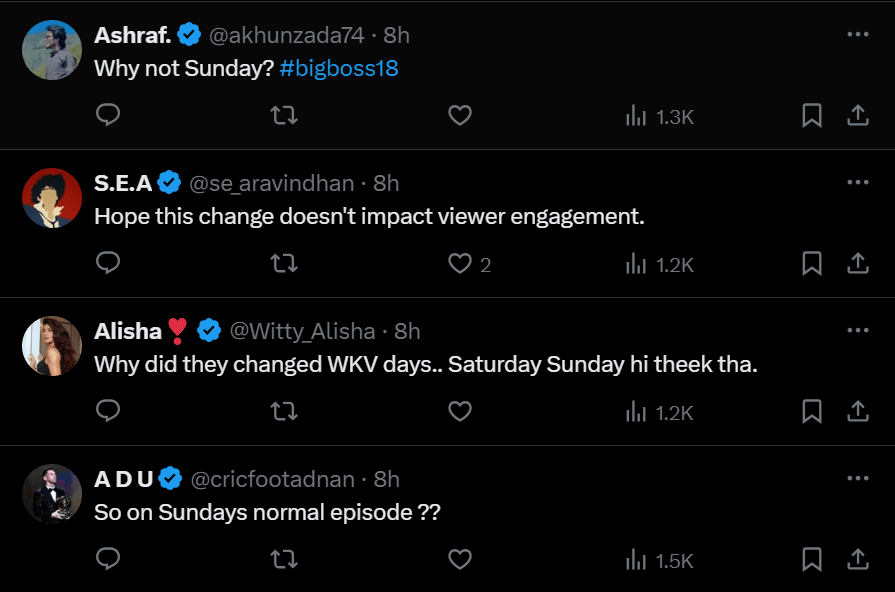Viewport: 895px width, 592px height.
Task: Reply to the Sundays normal episode tweet
Action: [108, 558]
